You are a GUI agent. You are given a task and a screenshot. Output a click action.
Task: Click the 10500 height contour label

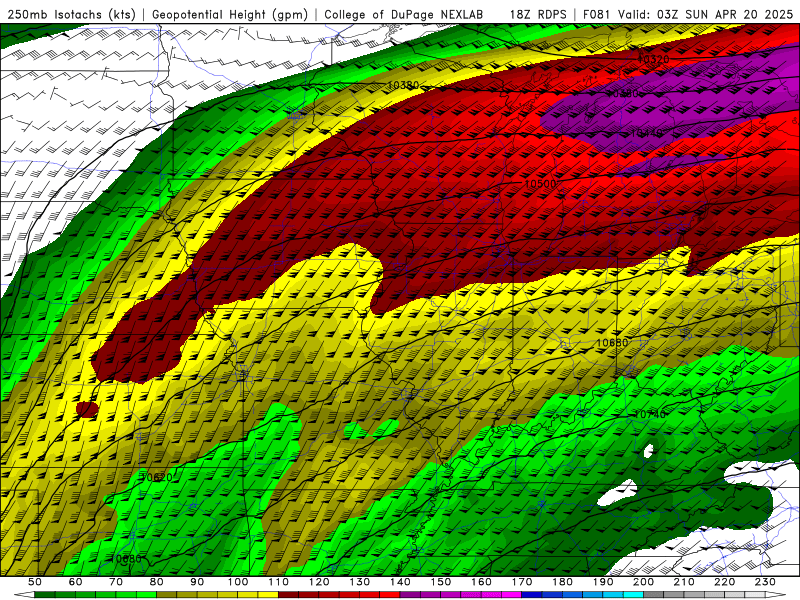pos(540,184)
